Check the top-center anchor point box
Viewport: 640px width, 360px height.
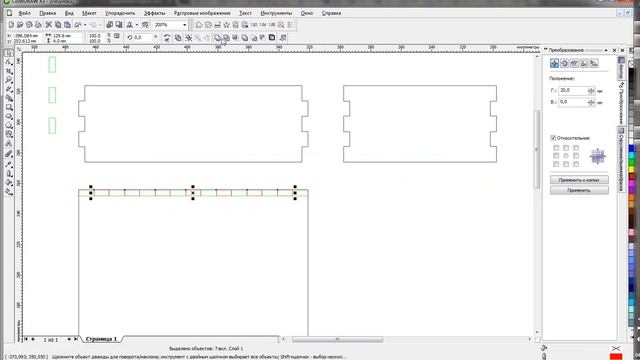(x=566, y=148)
